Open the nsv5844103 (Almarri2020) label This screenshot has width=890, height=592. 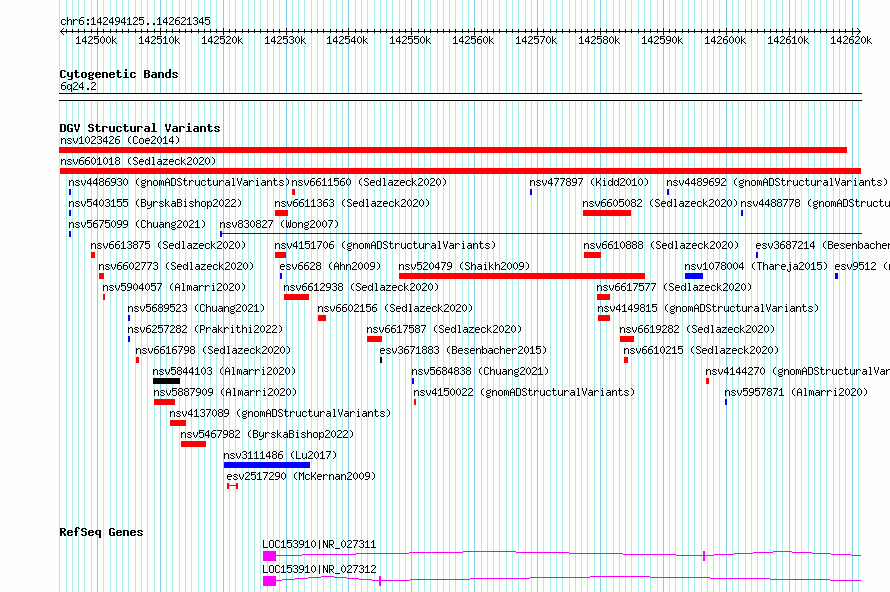click(224, 371)
